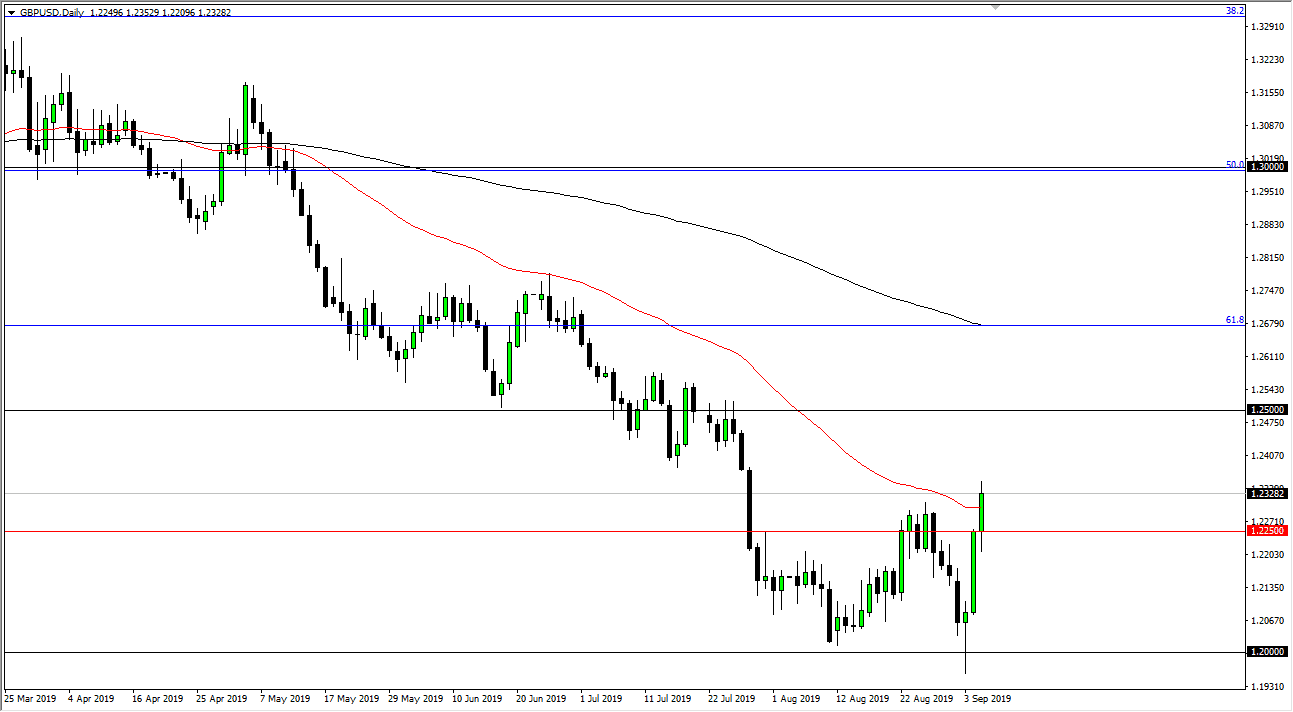The width and height of the screenshot is (1293, 712).
Task: Click the 25 Mar 2019 date label
Action: (x=30, y=699)
